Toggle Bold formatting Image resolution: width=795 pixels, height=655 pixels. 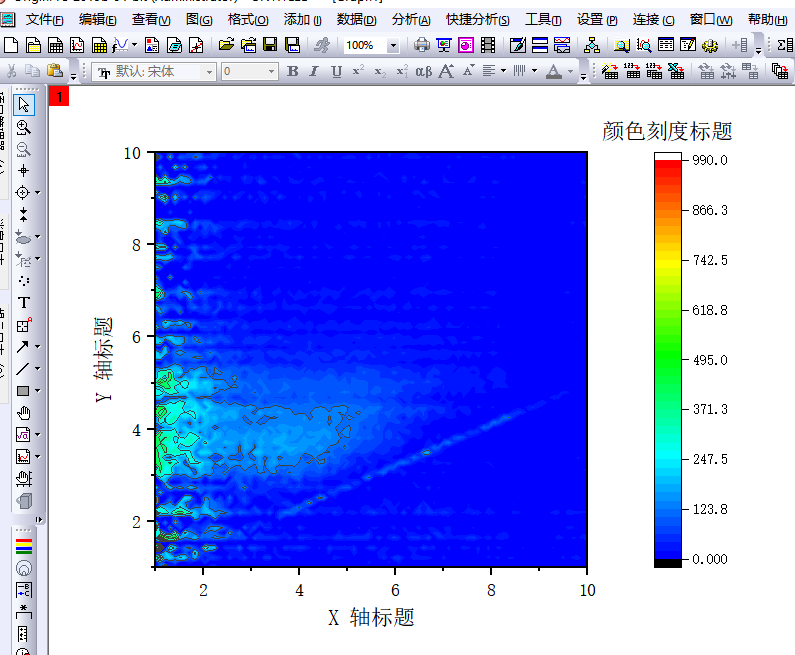(293, 71)
